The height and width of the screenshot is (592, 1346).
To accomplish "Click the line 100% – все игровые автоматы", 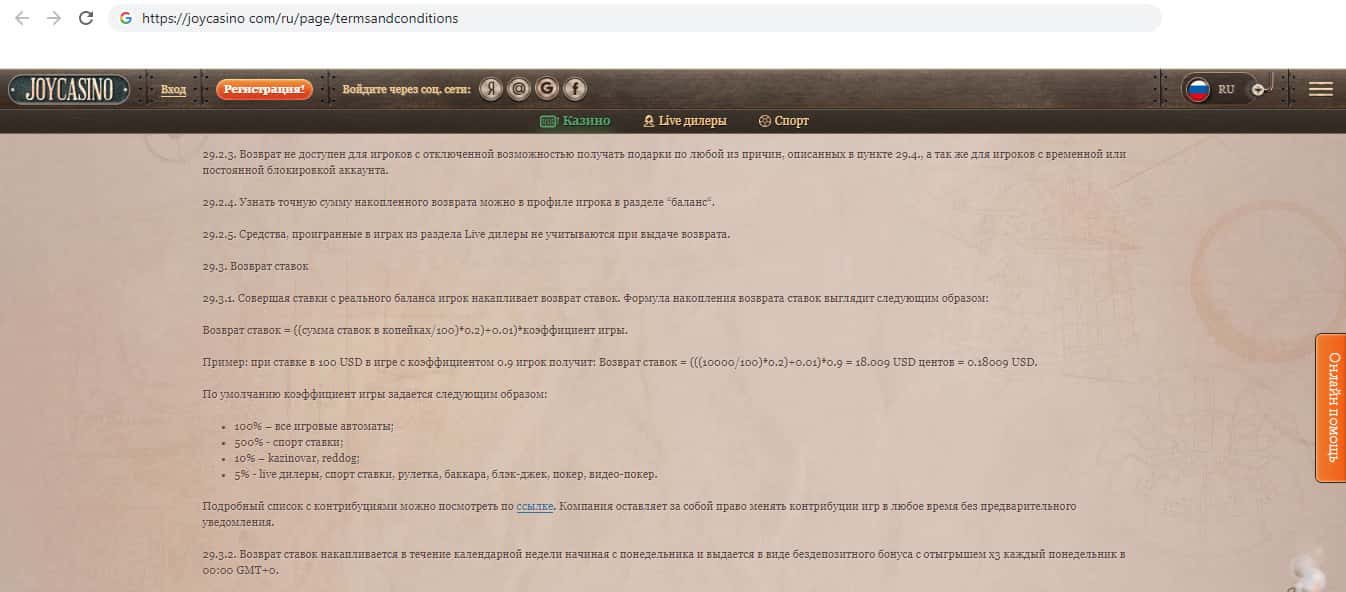I will click(314, 426).
